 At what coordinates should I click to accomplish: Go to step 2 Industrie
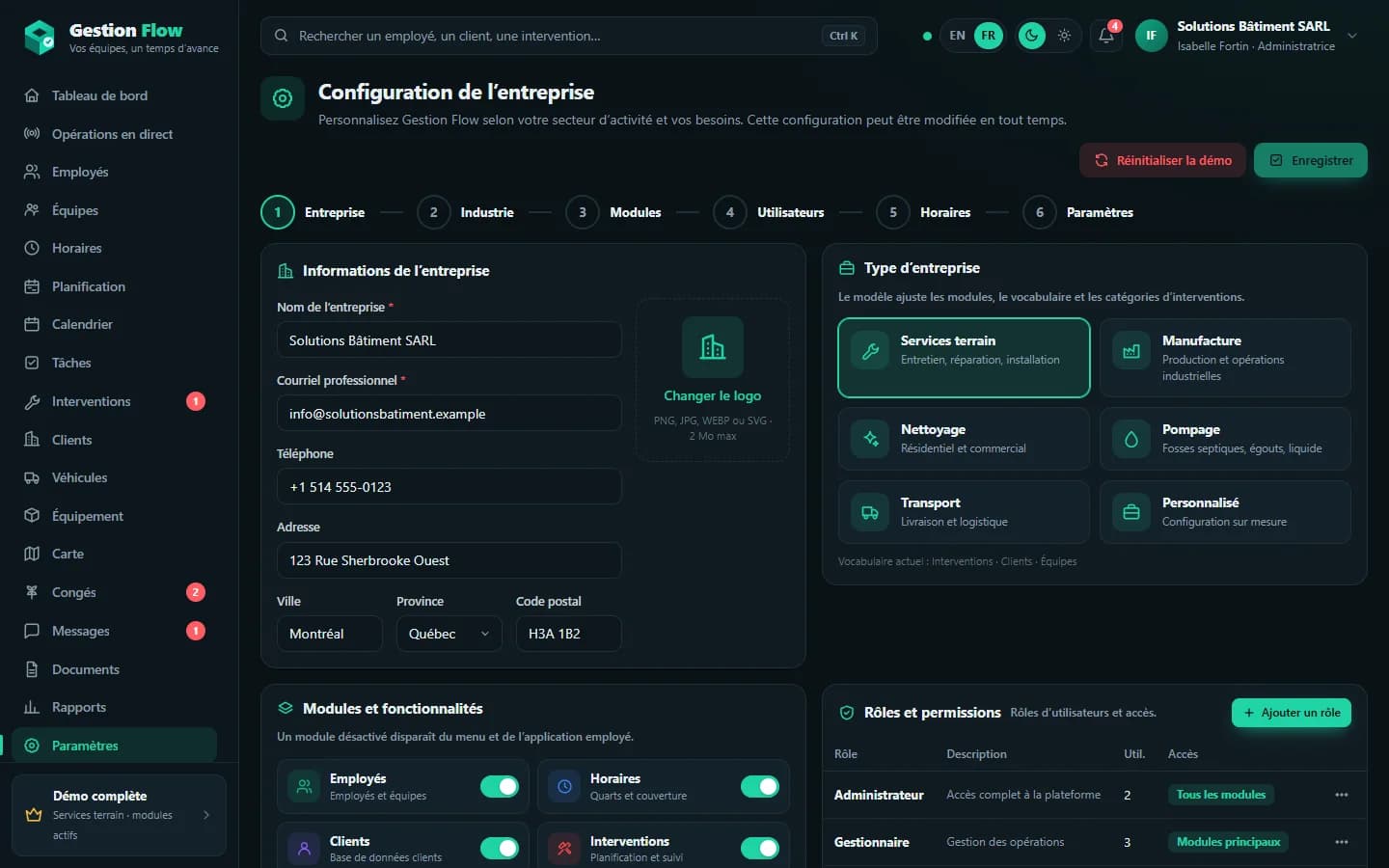[466, 212]
